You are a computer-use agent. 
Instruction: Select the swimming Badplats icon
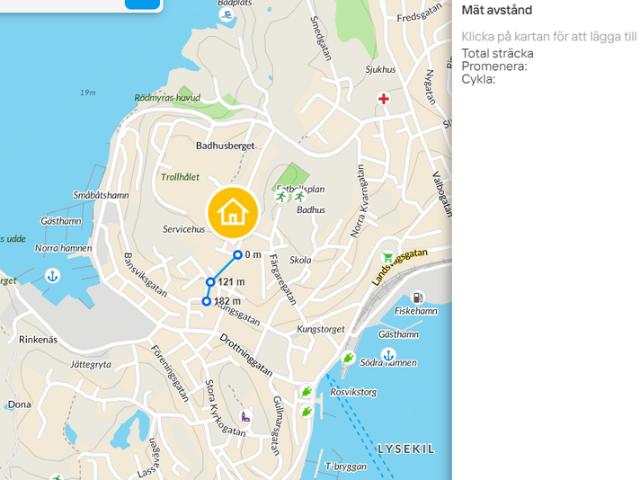225,16
